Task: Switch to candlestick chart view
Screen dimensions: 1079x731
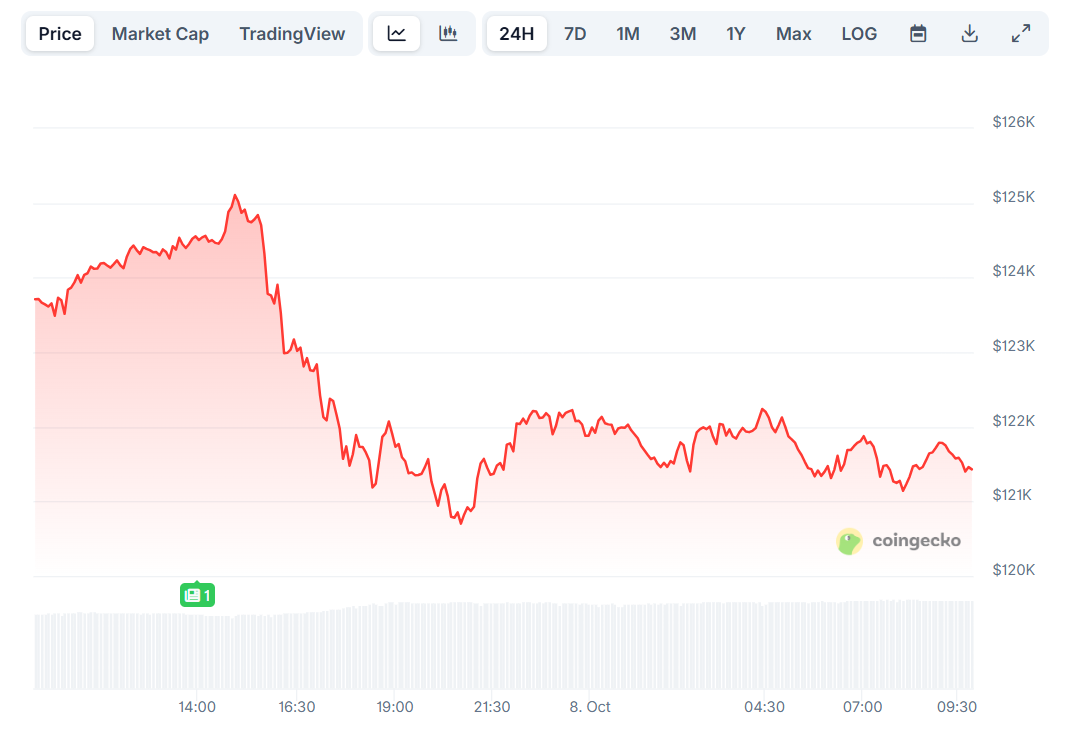Action: 447,33
